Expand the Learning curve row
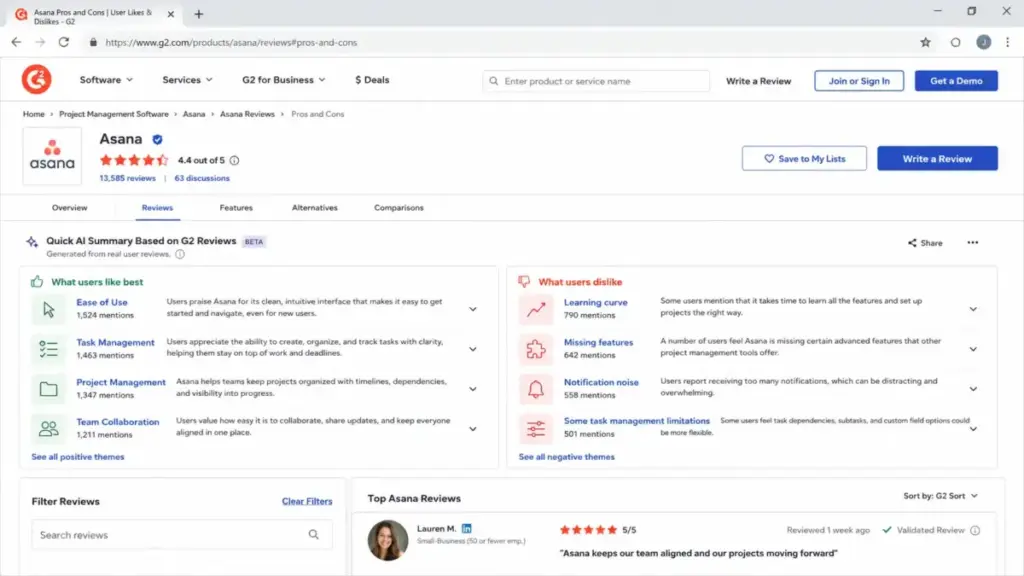The width and height of the screenshot is (1024, 576). coord(973,309)
